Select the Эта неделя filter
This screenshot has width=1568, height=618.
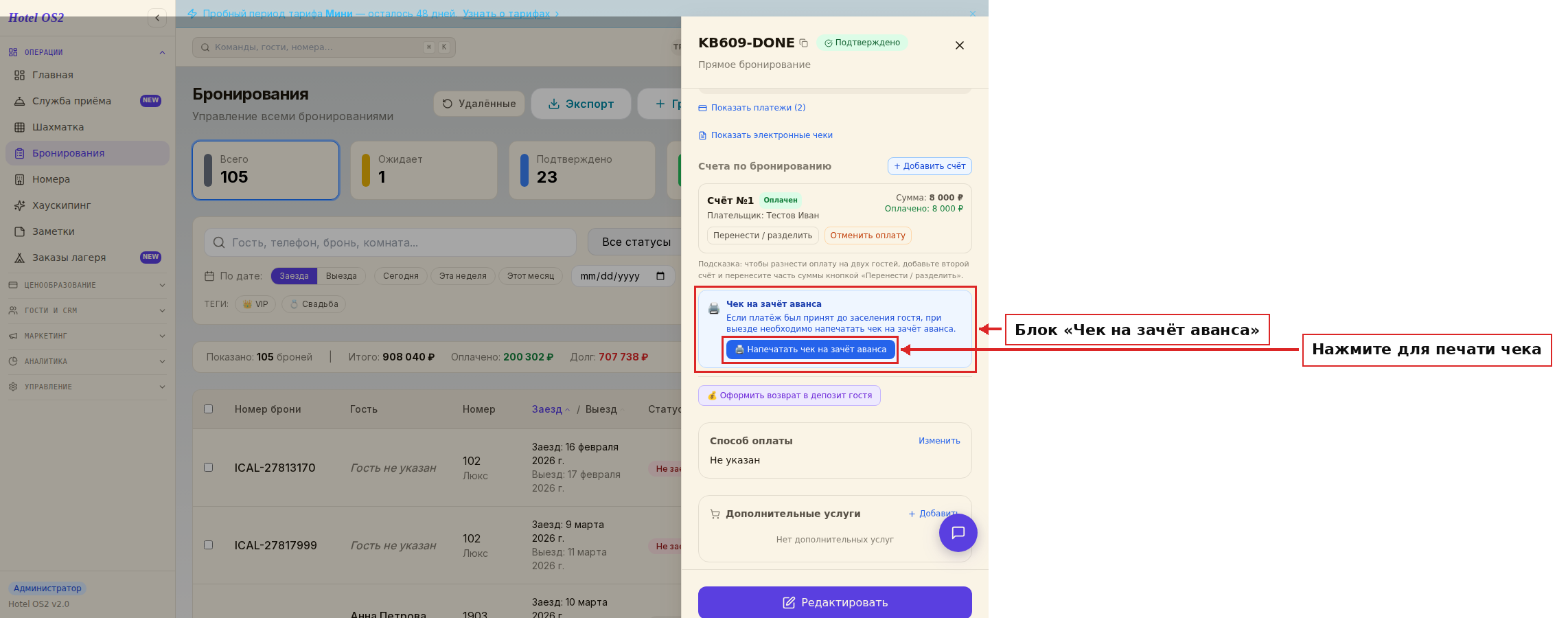tap(463, 276)
